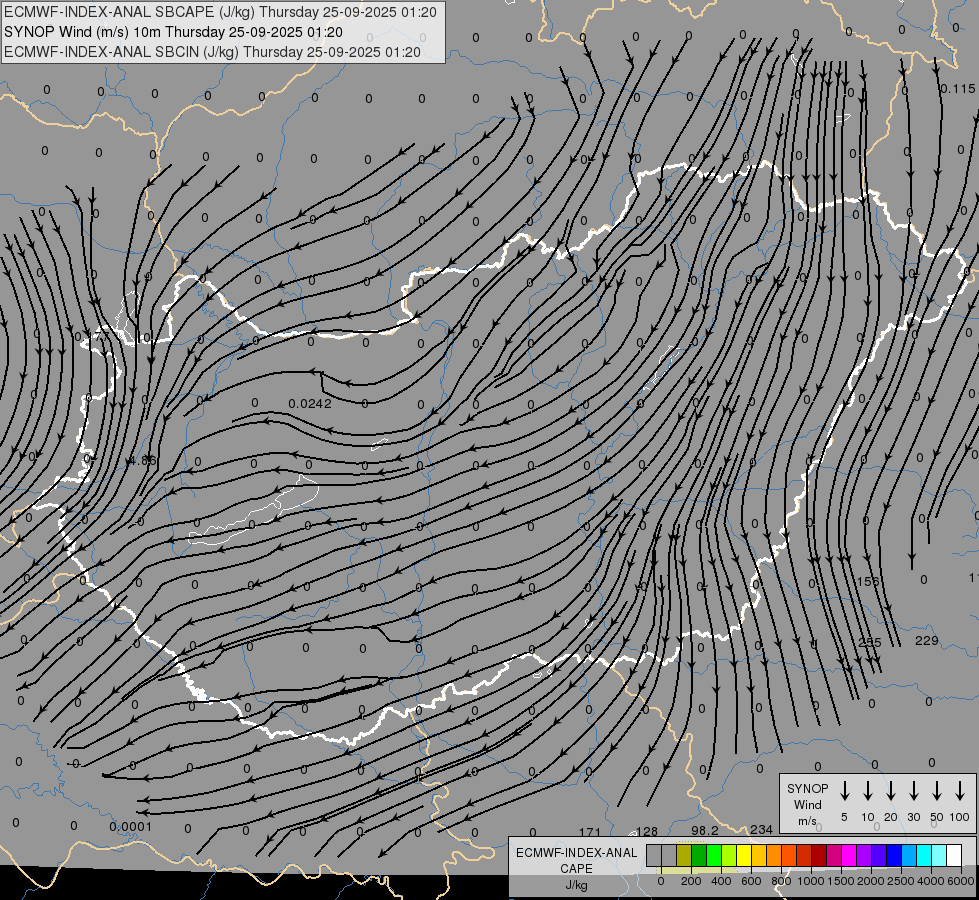The height and width of the screenshot is (900, 979).
Task: Click the 200 tick label in CAPE legend
Action: coord(691,881)
